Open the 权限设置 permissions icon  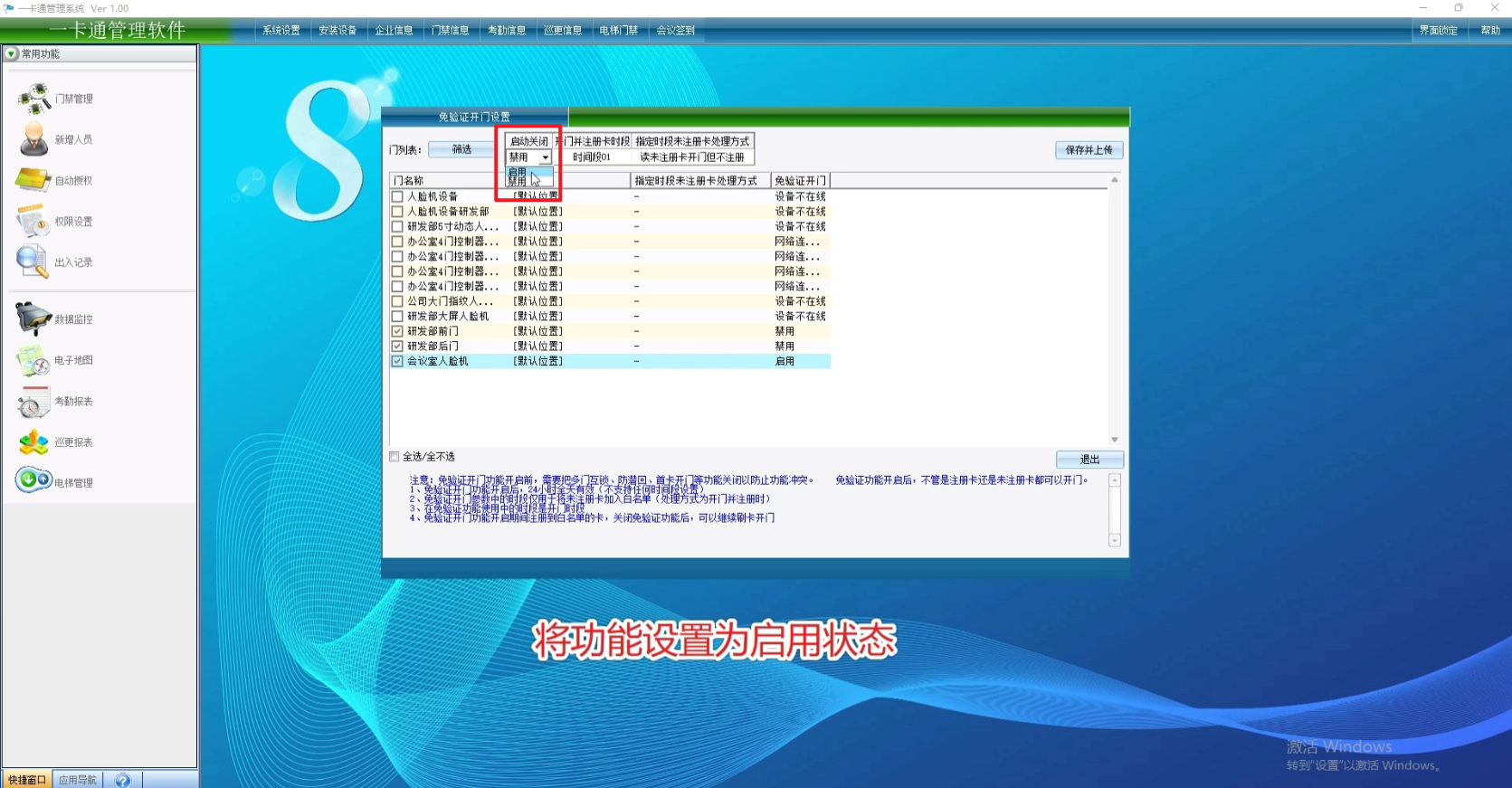coord(33,221)
